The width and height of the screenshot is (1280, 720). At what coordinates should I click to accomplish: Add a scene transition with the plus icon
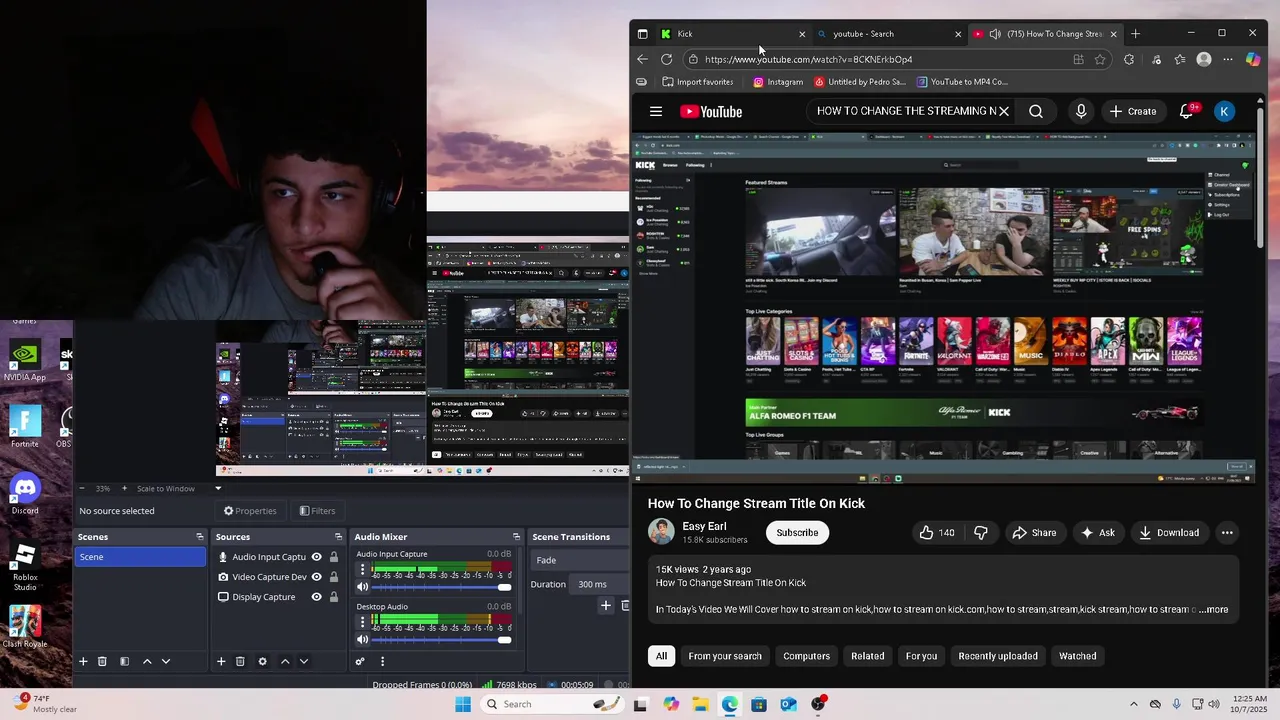coord(605,605)
